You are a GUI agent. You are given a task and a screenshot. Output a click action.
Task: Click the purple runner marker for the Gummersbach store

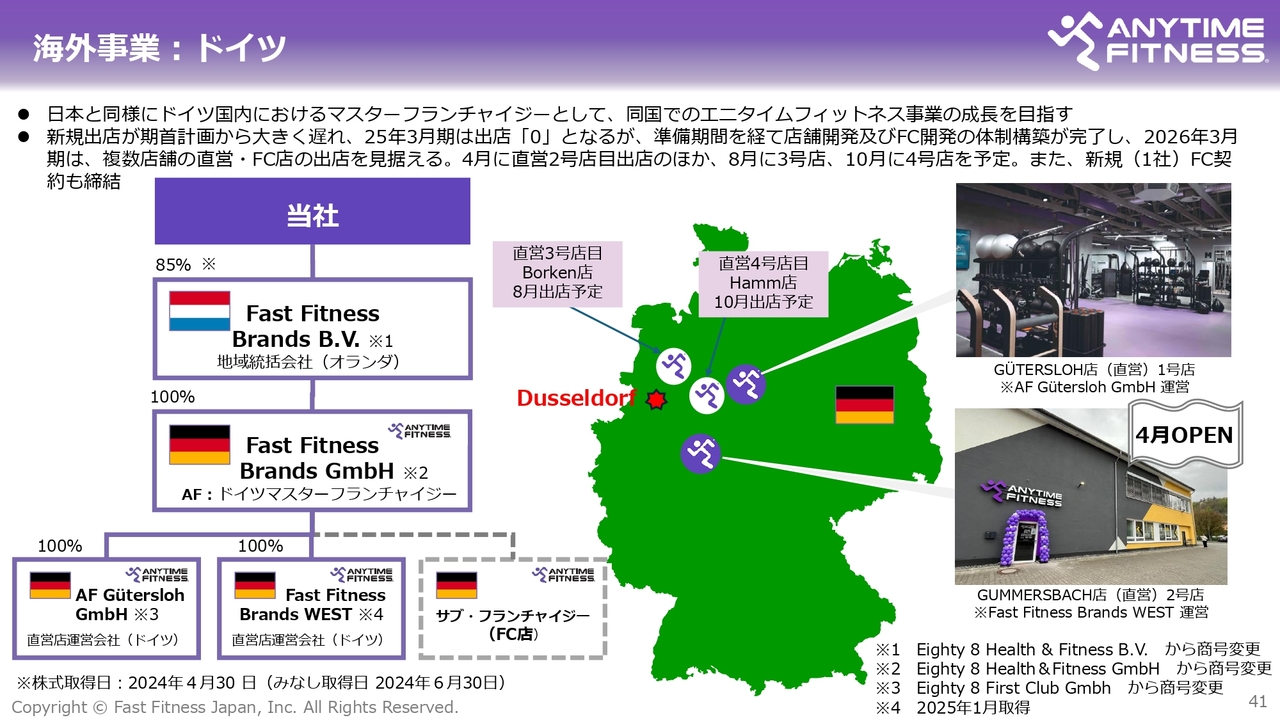coord(701,453)
